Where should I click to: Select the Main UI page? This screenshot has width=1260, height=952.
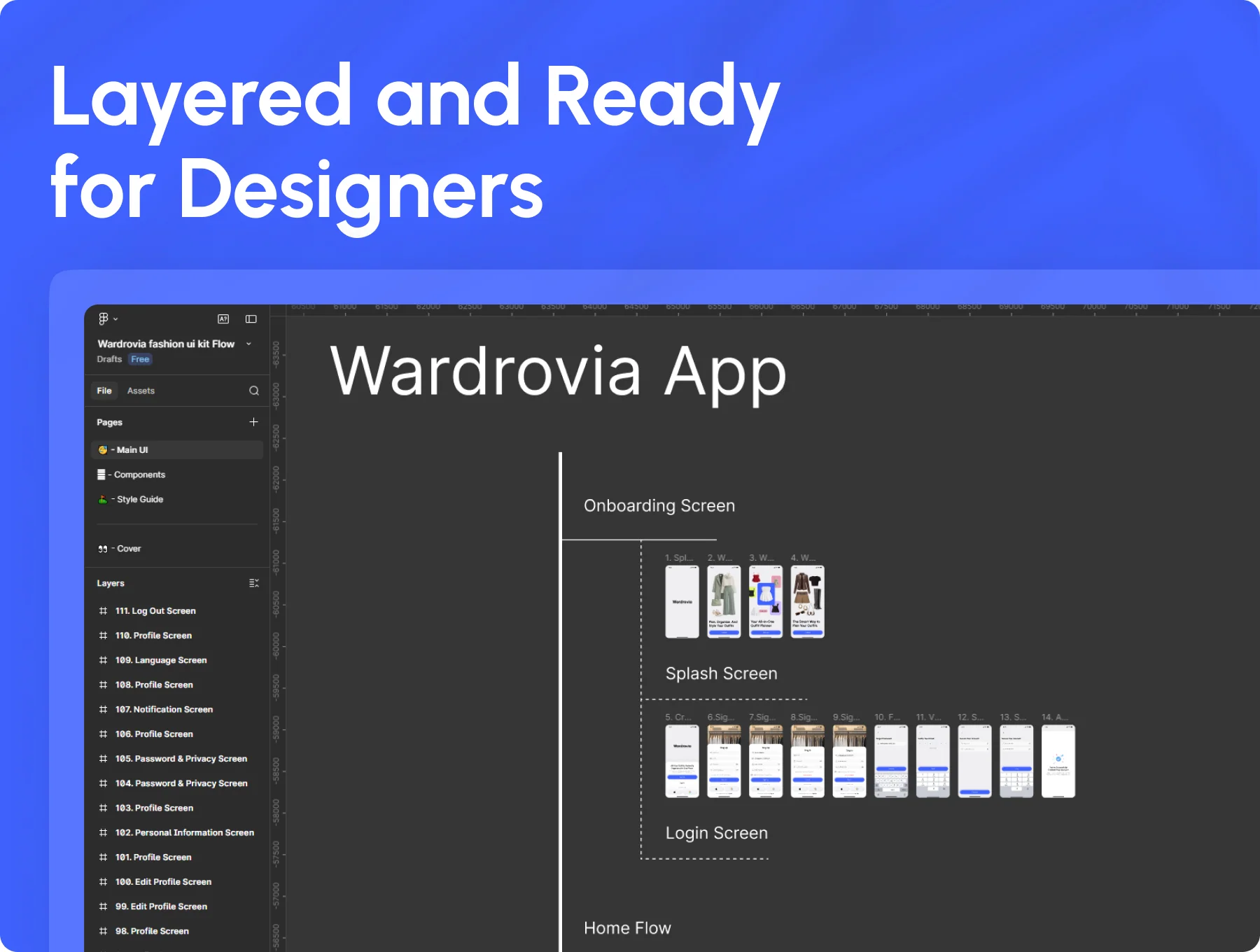tap(177, 450)
